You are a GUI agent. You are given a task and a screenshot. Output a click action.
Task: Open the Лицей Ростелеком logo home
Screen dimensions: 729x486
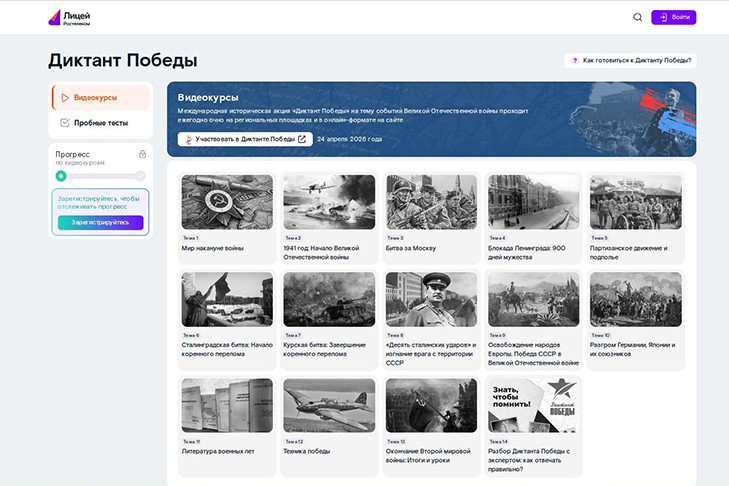click(69, 17)
